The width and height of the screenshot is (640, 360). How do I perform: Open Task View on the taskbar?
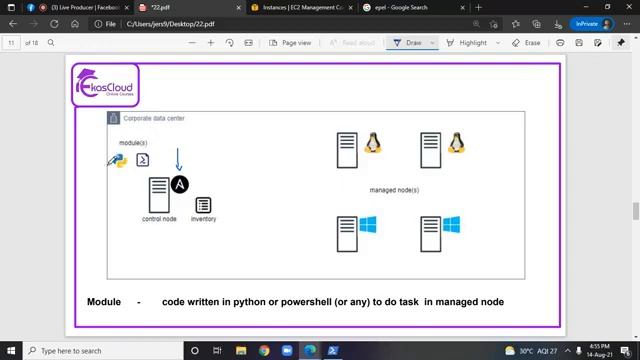coord(217,351)
